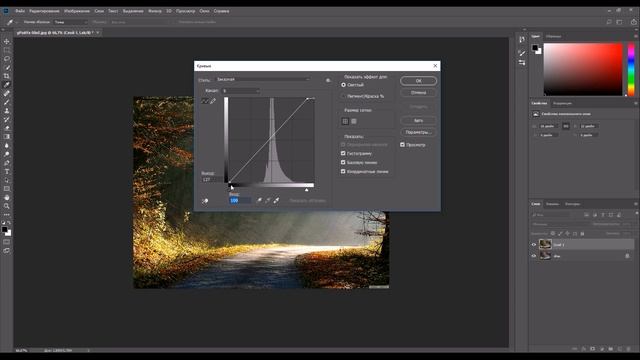Open the Channel dropdown in Curves
640x360 pixels.
(241, 91)
